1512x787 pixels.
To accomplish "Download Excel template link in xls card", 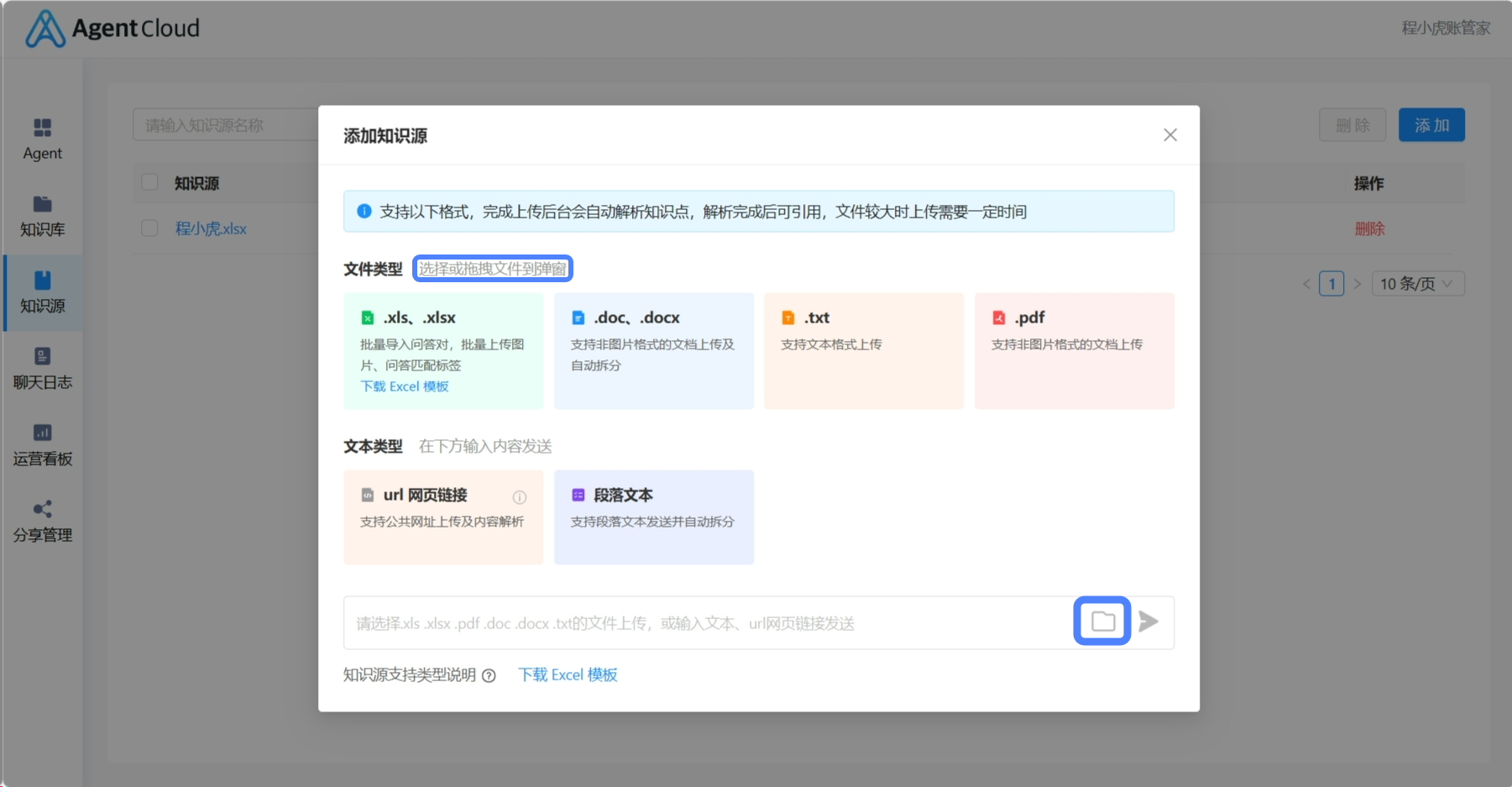I will (x=405, y=386).
